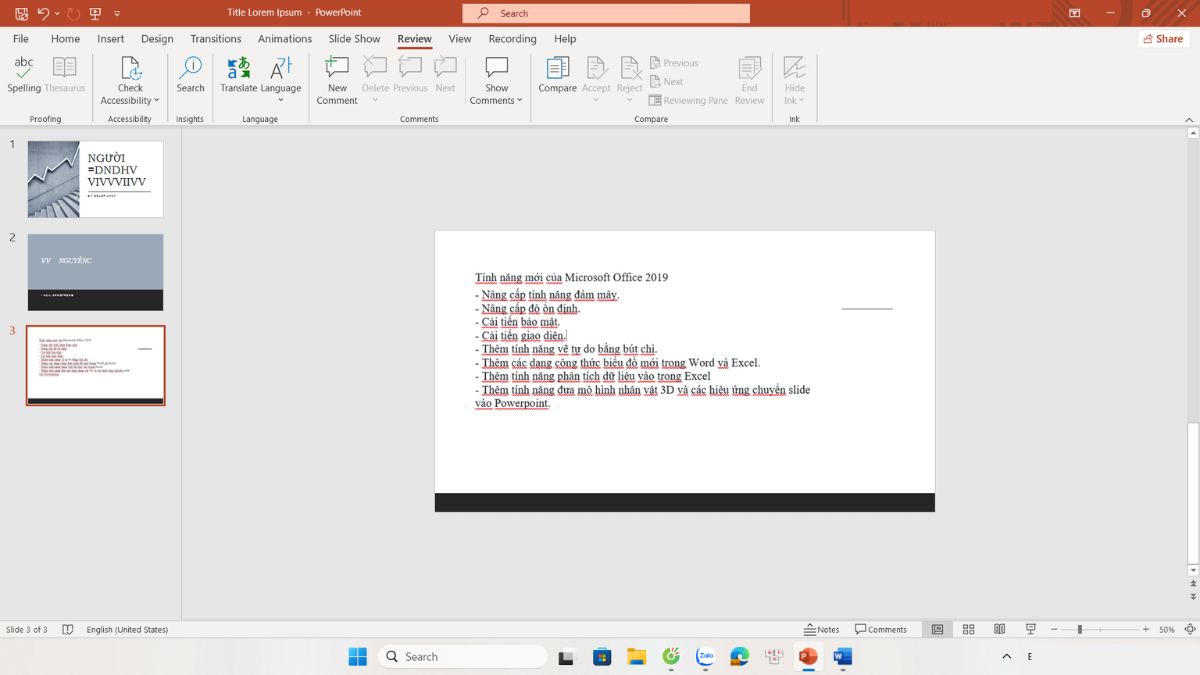Click 'Slide 3 of 3' in status bar
Screen dimensions: 1200x675
coord(27,629)
